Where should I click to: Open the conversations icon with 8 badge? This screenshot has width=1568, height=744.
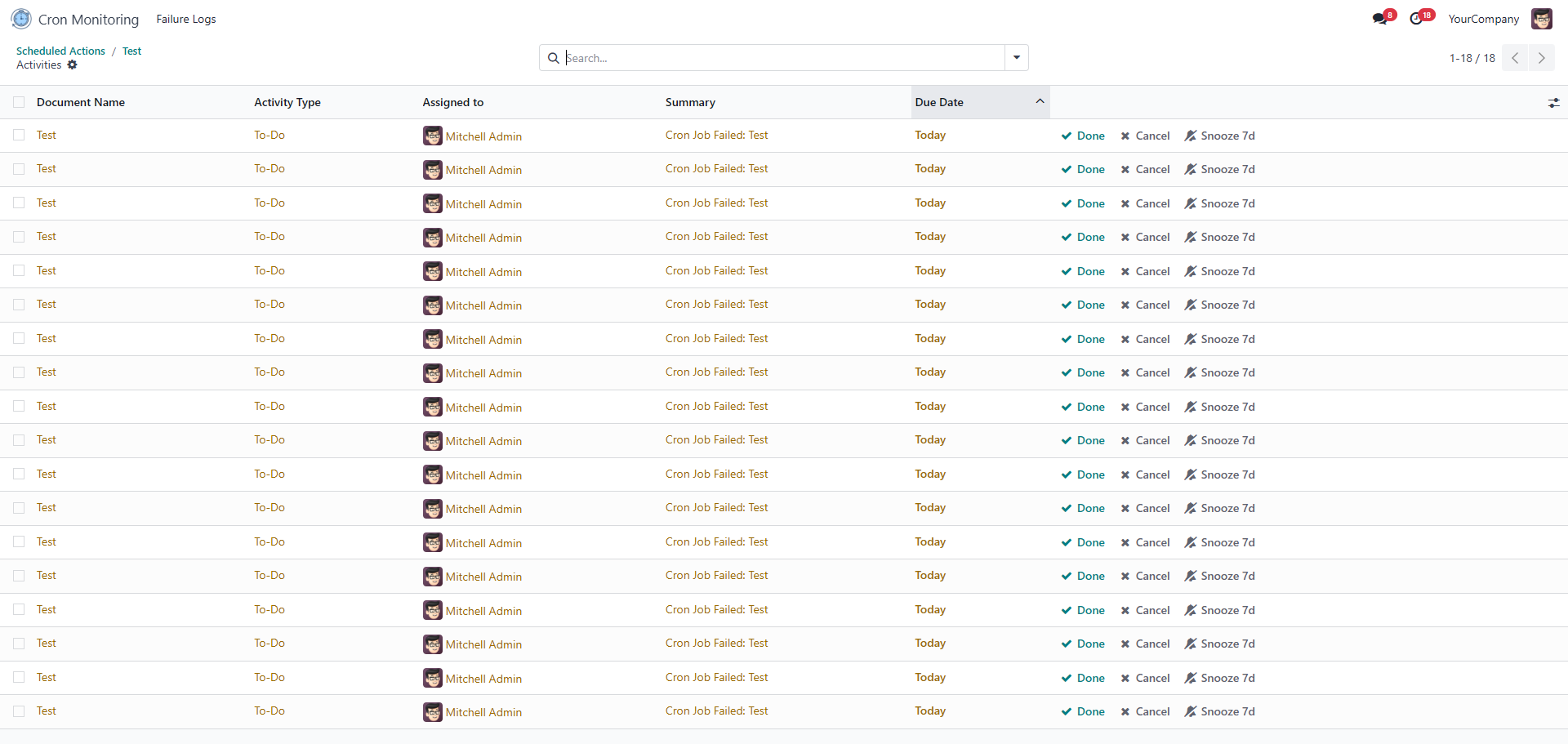[1383, 18]
